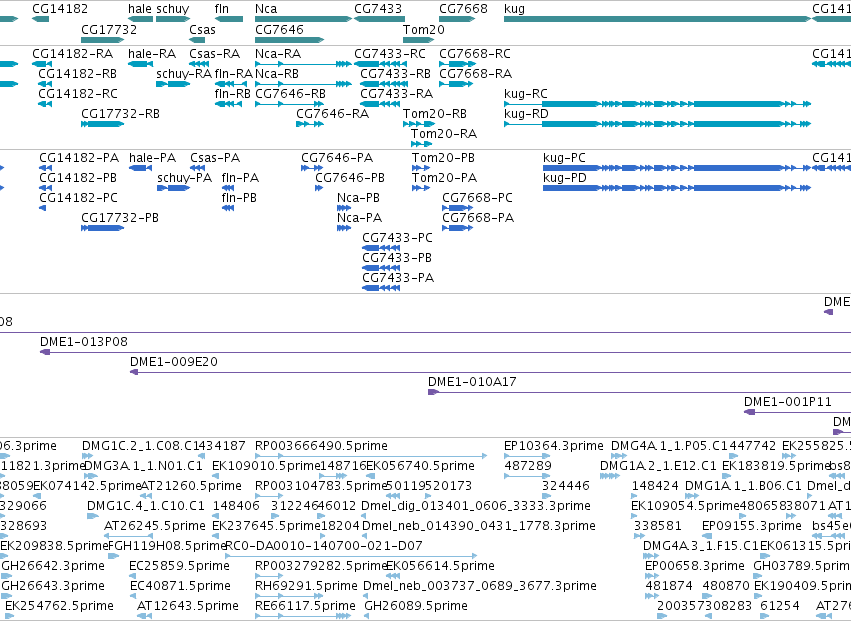Select the CG7646-PA label
Viewport: 851px width, 621px height.
(337, 158)
